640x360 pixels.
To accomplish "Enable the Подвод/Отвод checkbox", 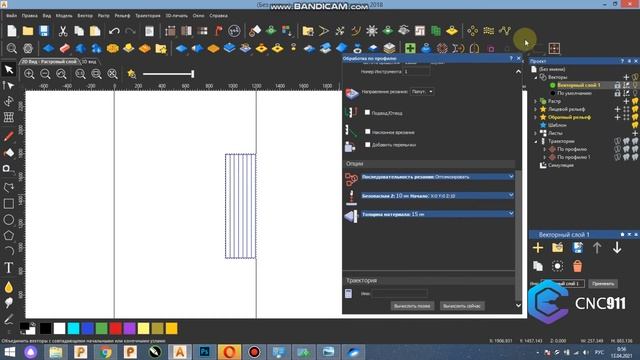I will 367,112.
